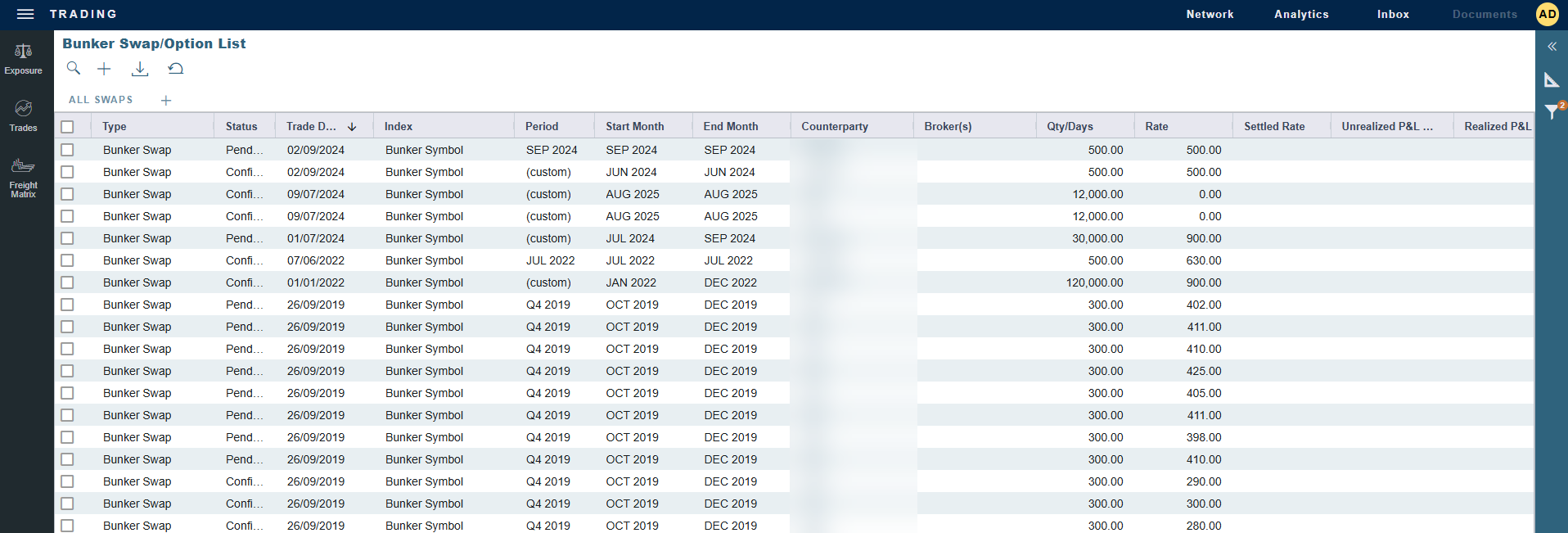Screen dimensions: 1568x533
Task: Add a new list tab next to All Swaps
Action: pyautogui.click(x=166, y=100)
